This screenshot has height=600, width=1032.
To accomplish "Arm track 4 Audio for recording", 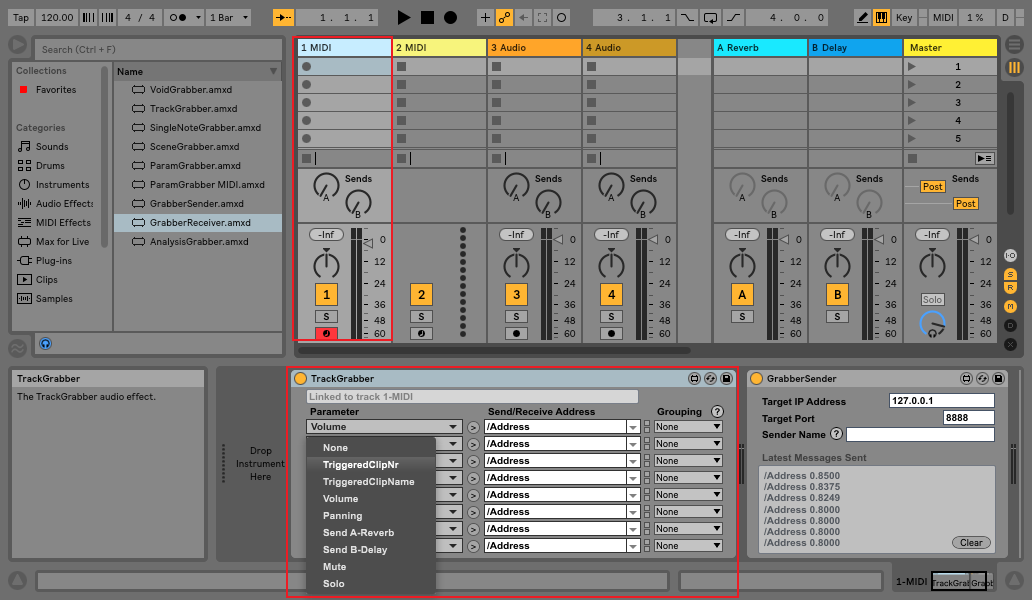I will coord(611,334).
